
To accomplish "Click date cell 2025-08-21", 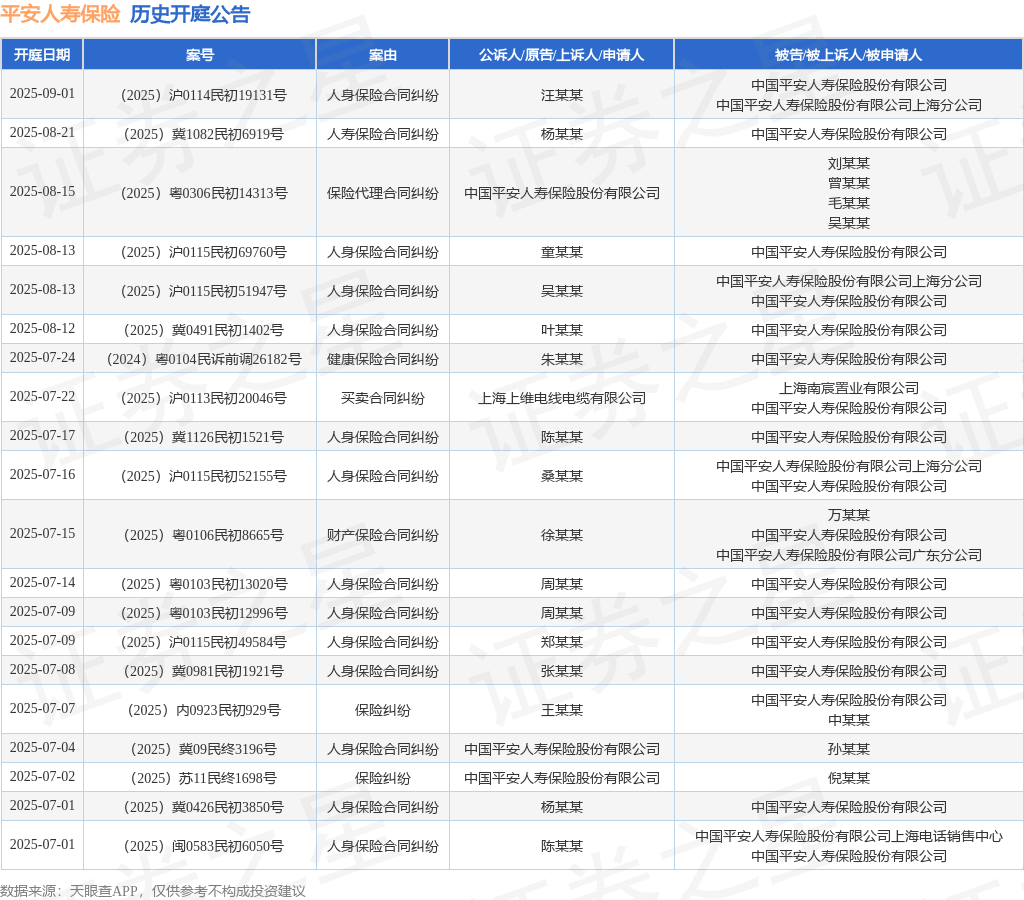I will (42, 133).
